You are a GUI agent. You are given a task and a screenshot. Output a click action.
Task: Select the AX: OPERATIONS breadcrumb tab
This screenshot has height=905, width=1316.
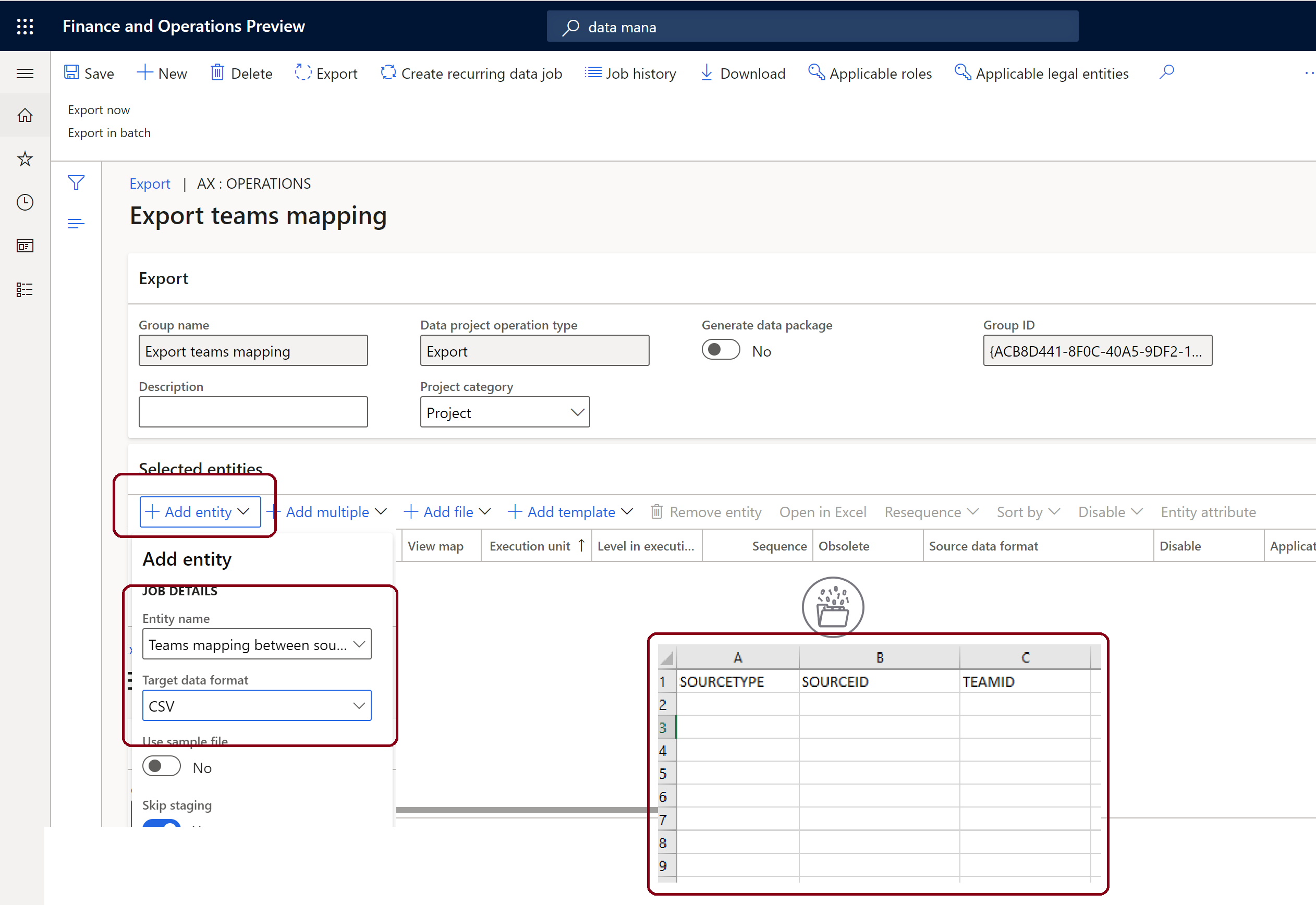coord(252,183)
